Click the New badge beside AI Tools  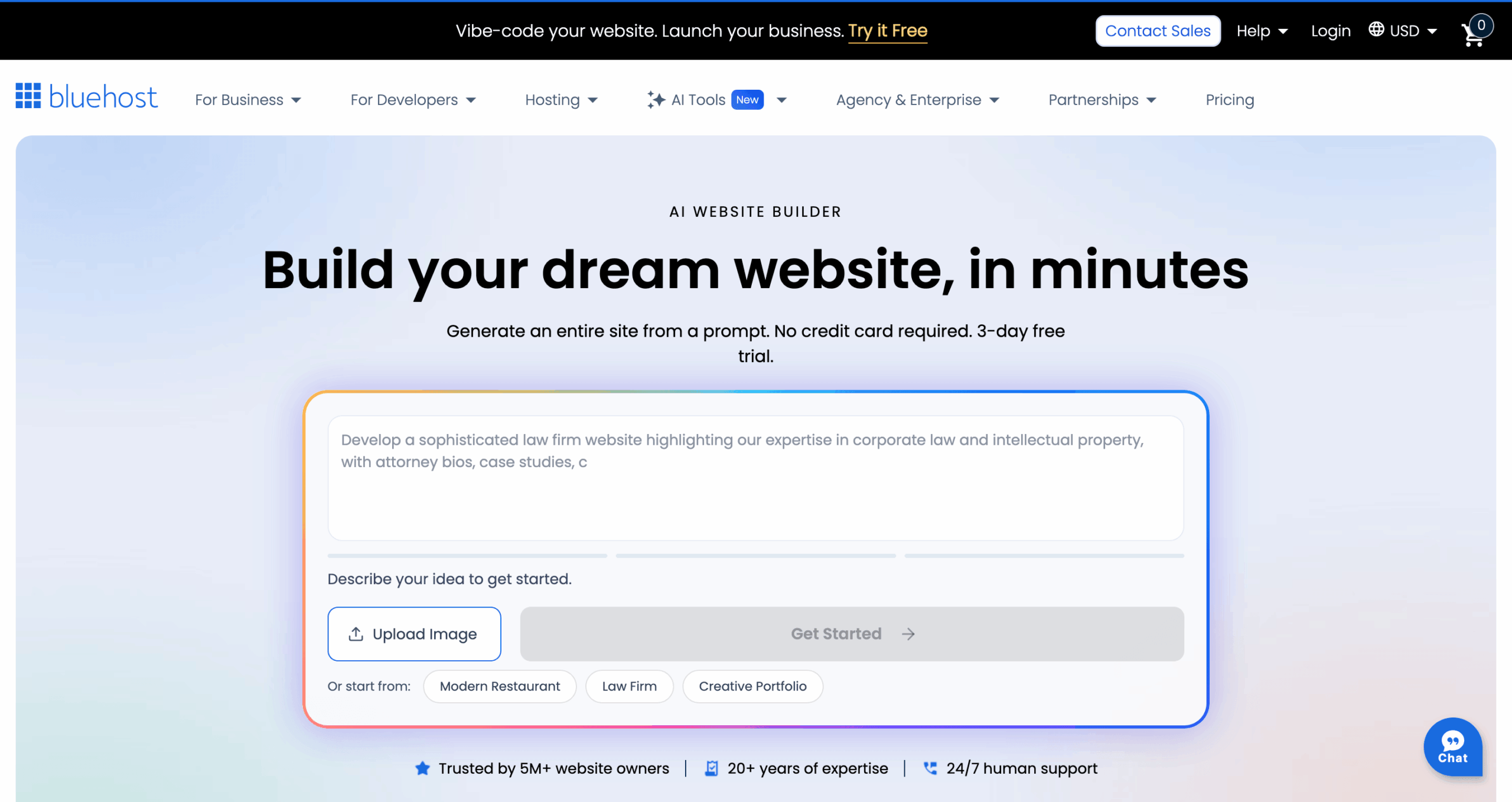point(747,100)
